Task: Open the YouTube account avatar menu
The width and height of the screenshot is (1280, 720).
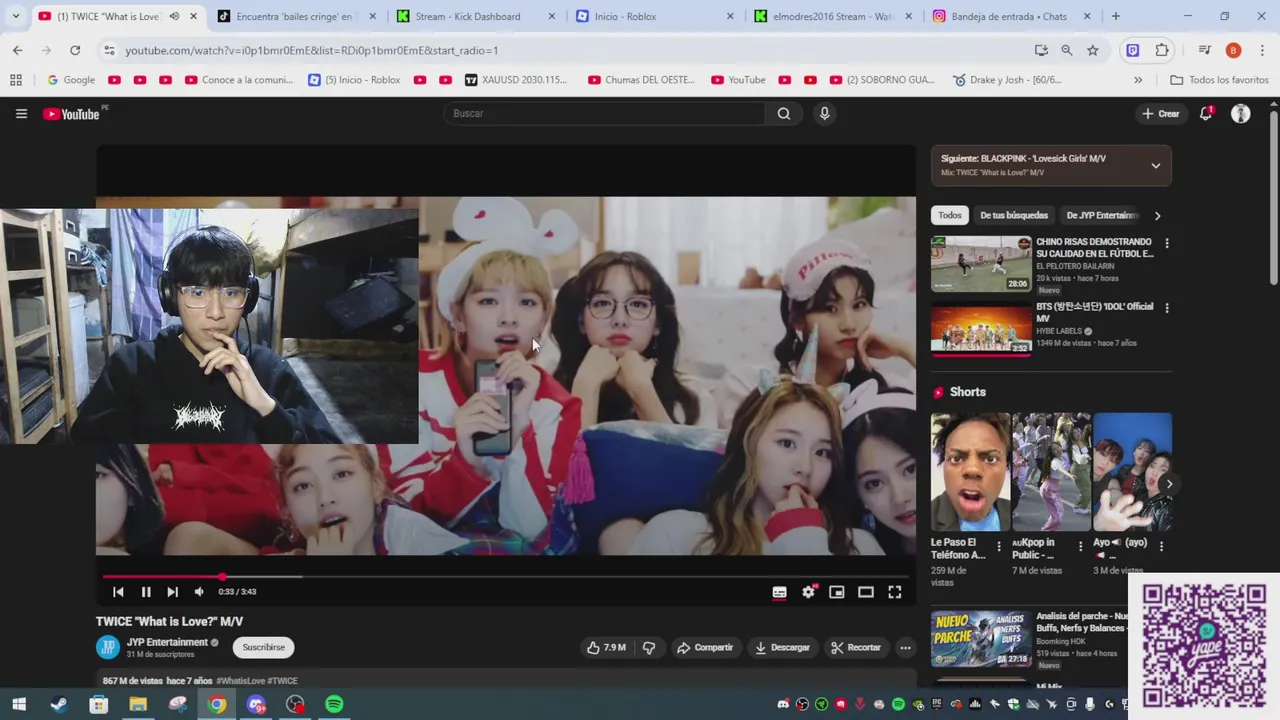Action: 1241,114
